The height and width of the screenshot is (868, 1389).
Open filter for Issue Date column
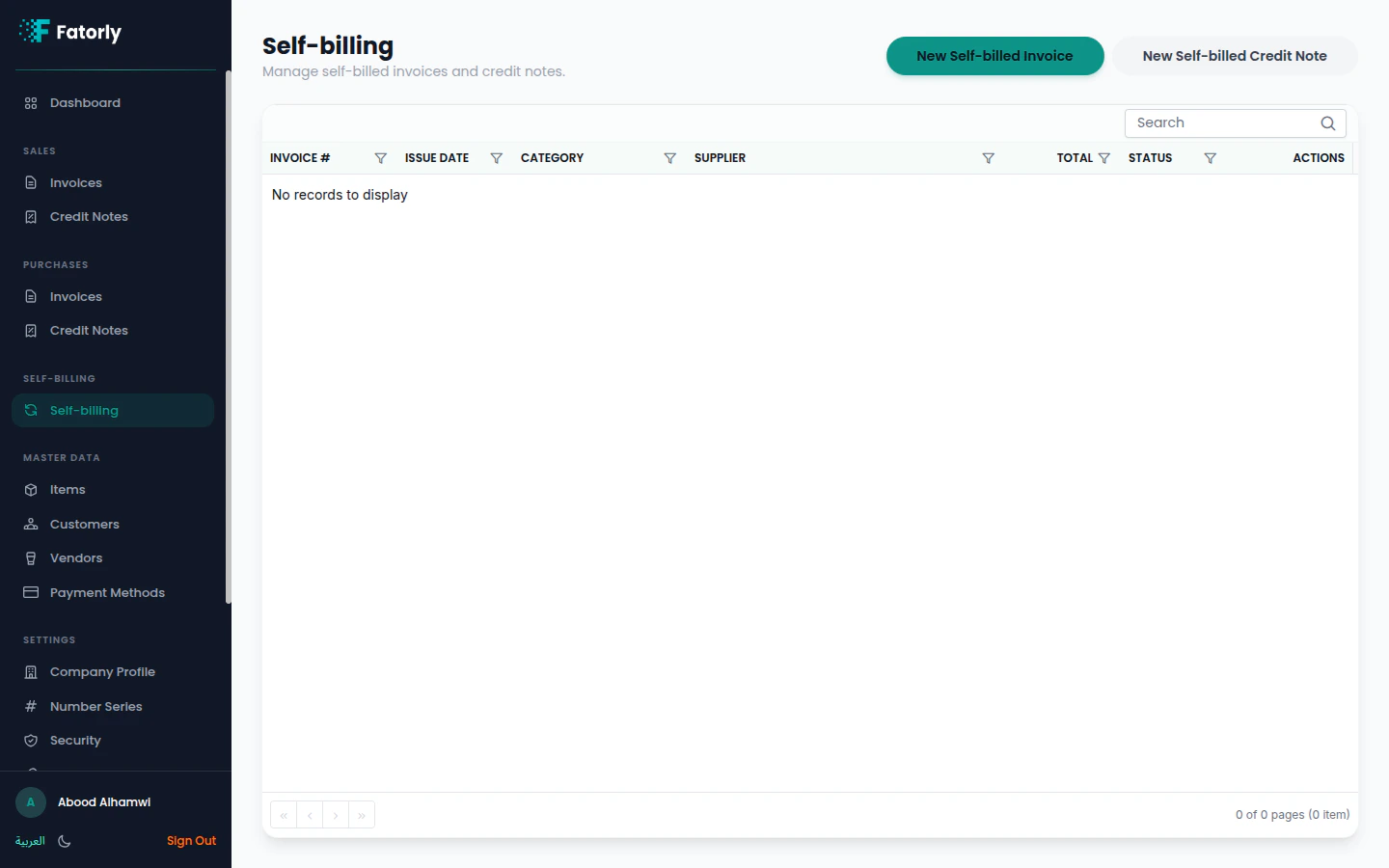point(497,158)
